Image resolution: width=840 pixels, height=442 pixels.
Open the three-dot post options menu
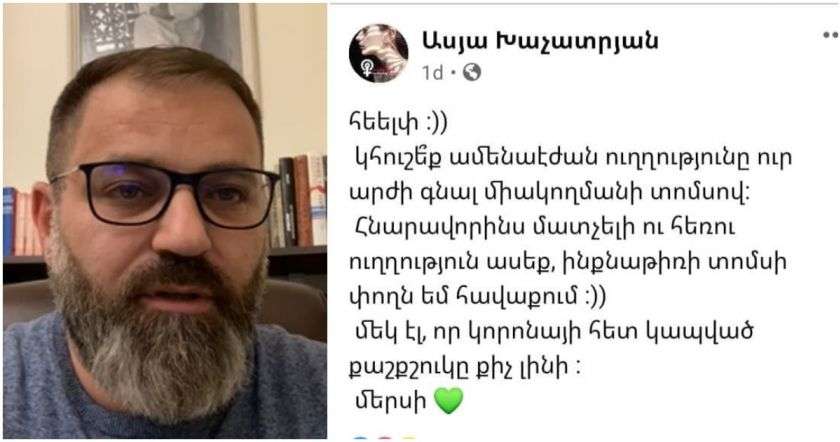coord(831,35)
